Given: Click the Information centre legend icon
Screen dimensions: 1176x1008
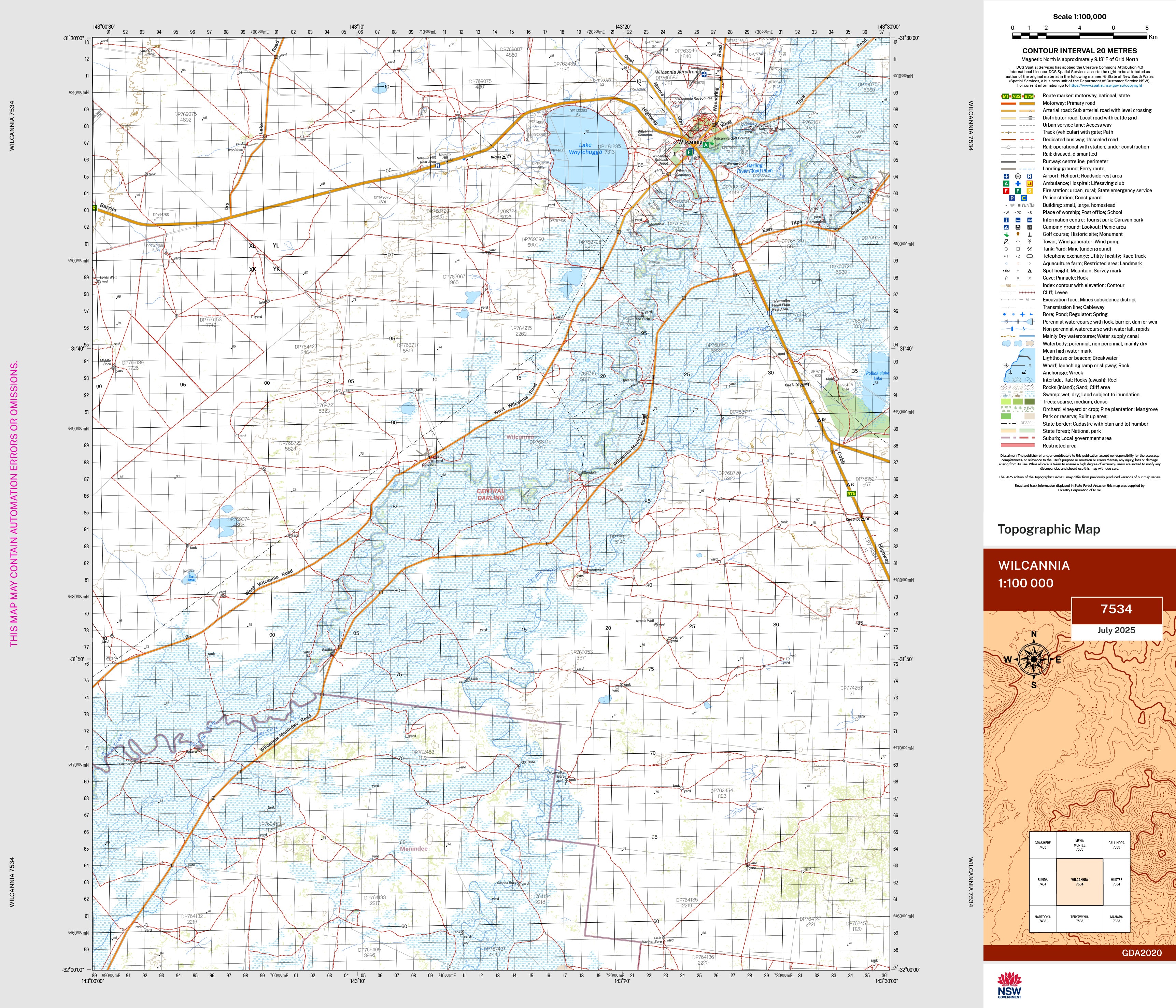Looking at the screenshot, I should (x=1006, y=219).
